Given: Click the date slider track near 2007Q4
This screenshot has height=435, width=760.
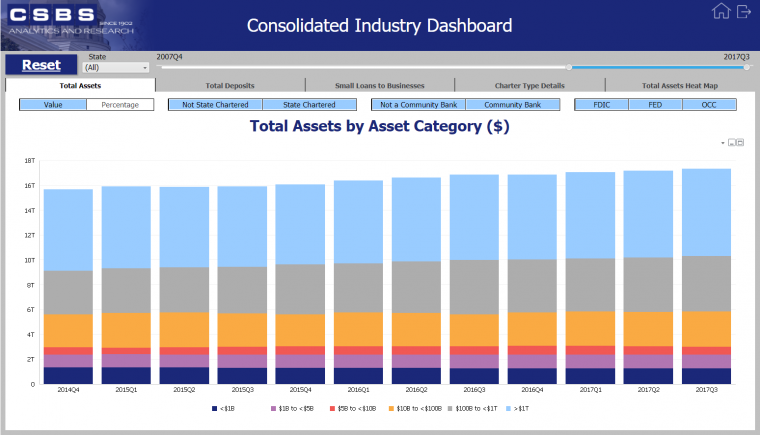Looking at the screenshot, I should [x=167, y=67].
